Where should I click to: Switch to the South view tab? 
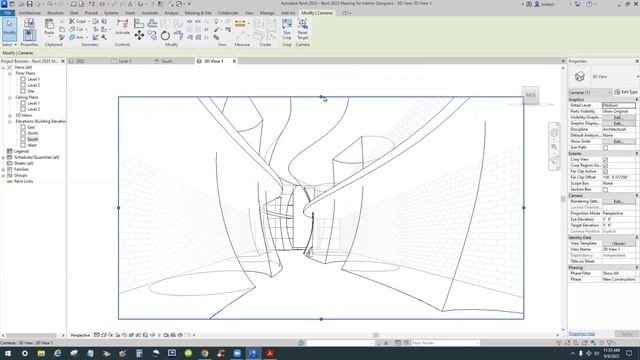click(167, 61)
